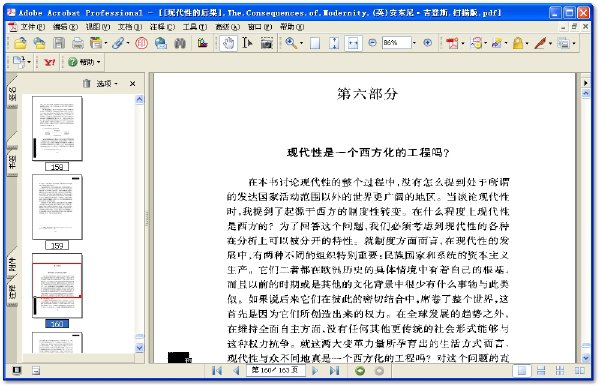600x387 pixels.
Task: Set Actual Size page view
Action: coord(315,43)
